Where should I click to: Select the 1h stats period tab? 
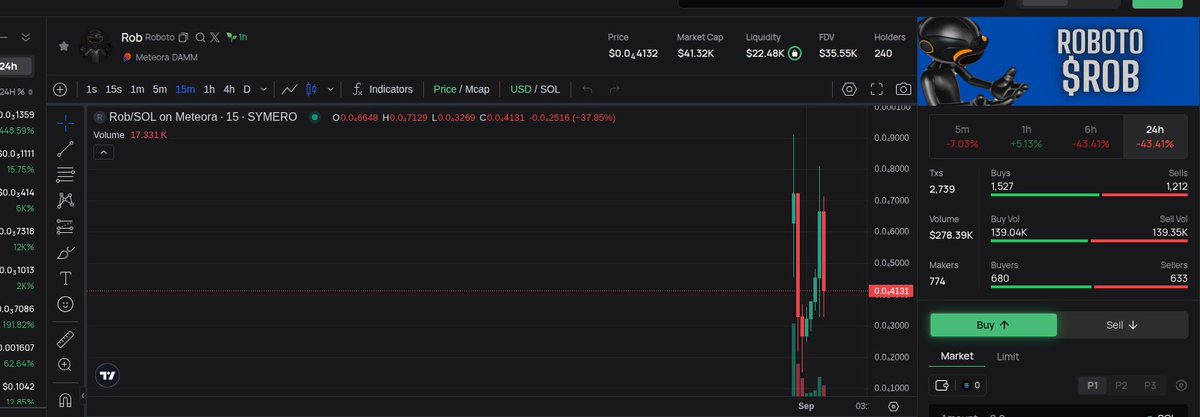(1026, 136)
